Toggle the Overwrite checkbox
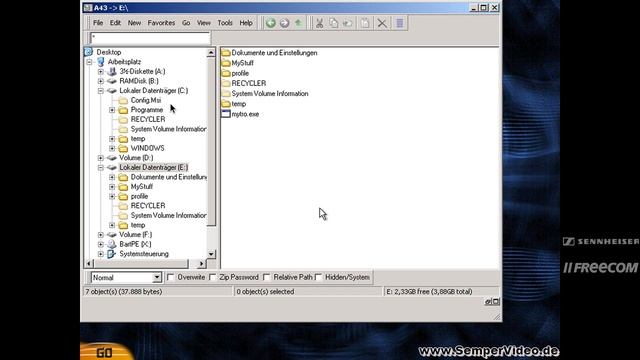Image resolution: width=640 pixels, height=360 pixels. click(x=171, y=277)
